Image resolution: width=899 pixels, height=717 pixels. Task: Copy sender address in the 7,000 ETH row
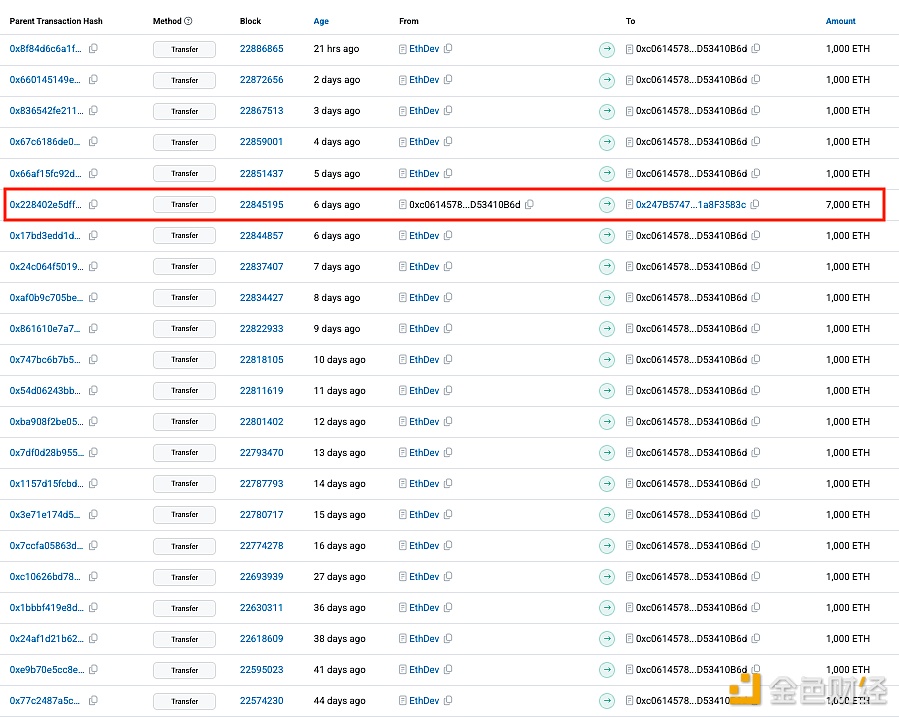(x=529, y=204)
